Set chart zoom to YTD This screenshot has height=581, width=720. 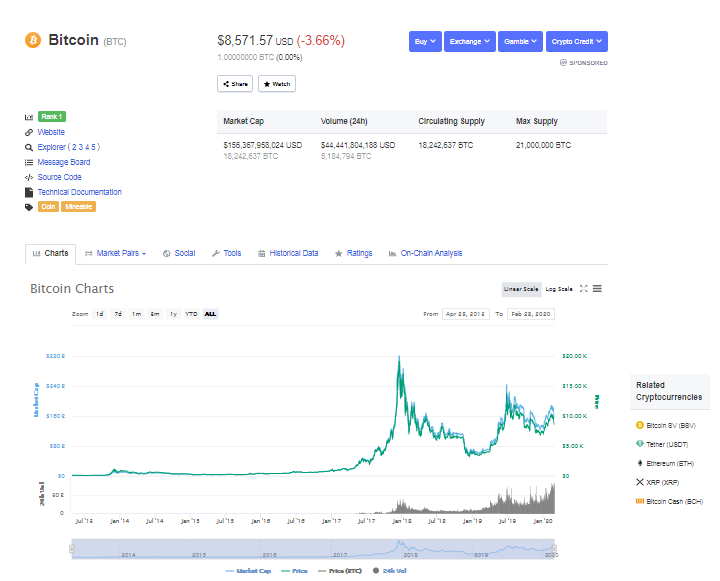(x=191, y=314)
